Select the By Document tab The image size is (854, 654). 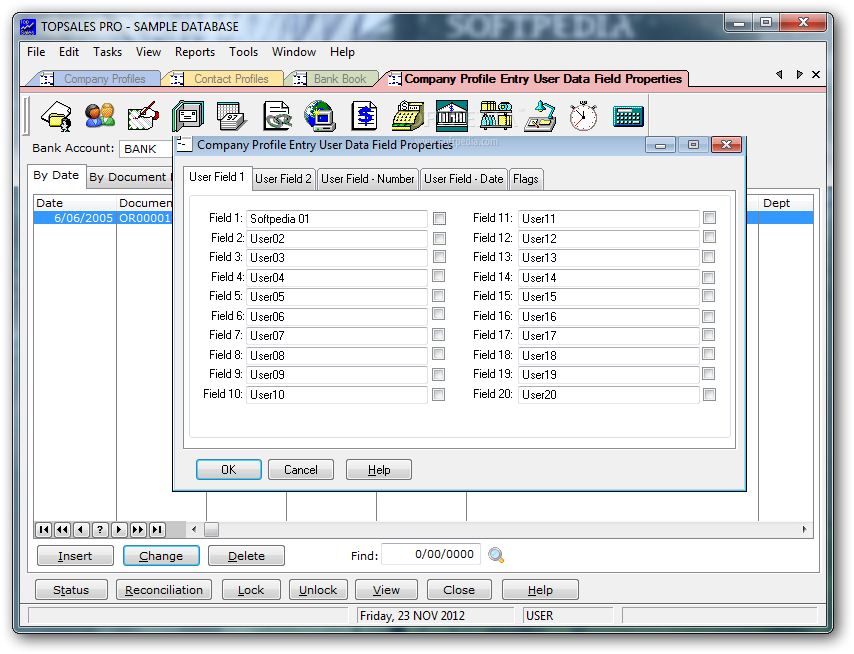(x=128, y=178)
